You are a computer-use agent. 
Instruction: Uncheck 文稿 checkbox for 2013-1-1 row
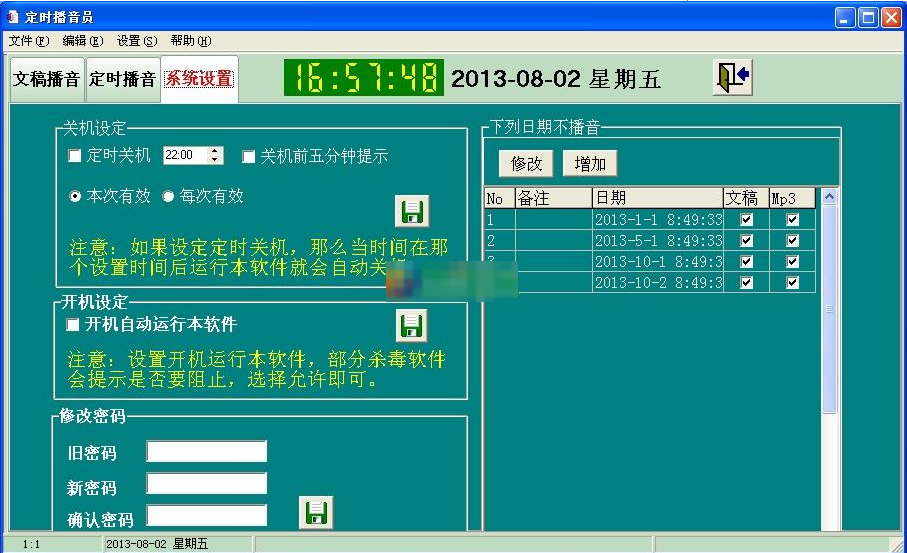pyautogui.click(x=746, y=220)
